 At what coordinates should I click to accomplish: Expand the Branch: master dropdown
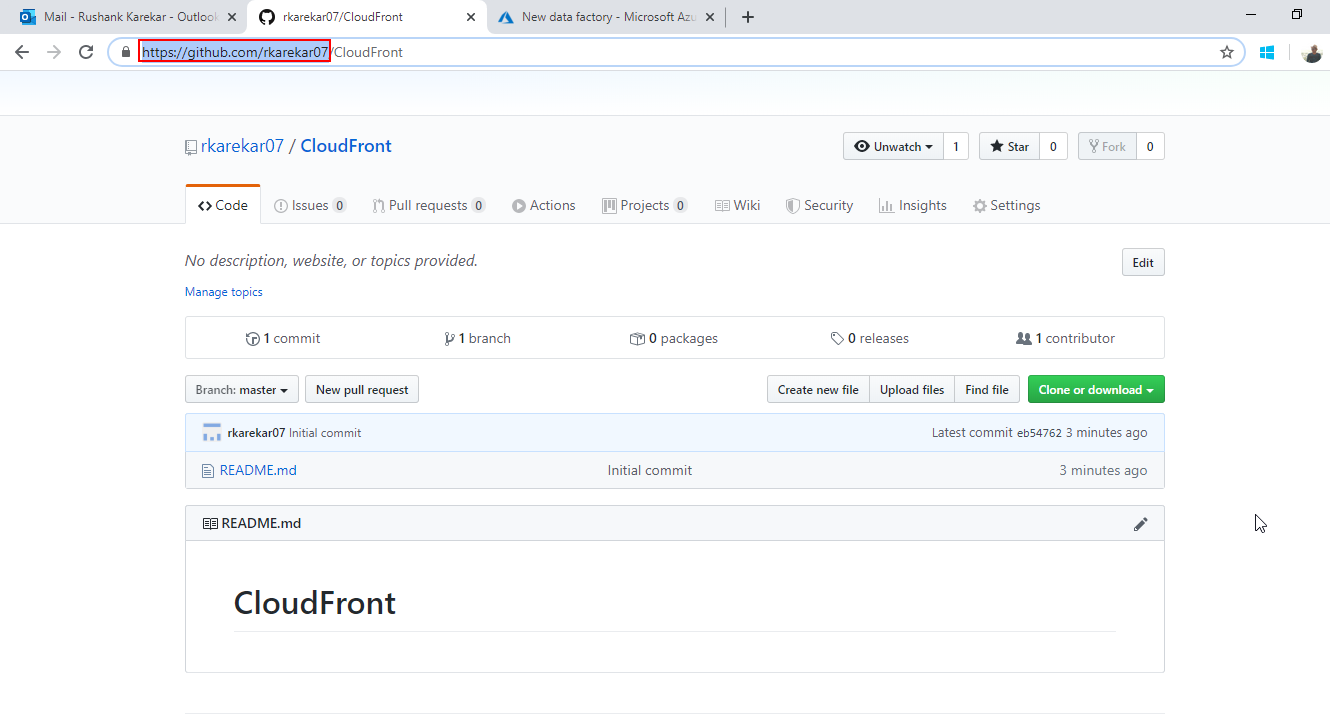pos(242,390)
